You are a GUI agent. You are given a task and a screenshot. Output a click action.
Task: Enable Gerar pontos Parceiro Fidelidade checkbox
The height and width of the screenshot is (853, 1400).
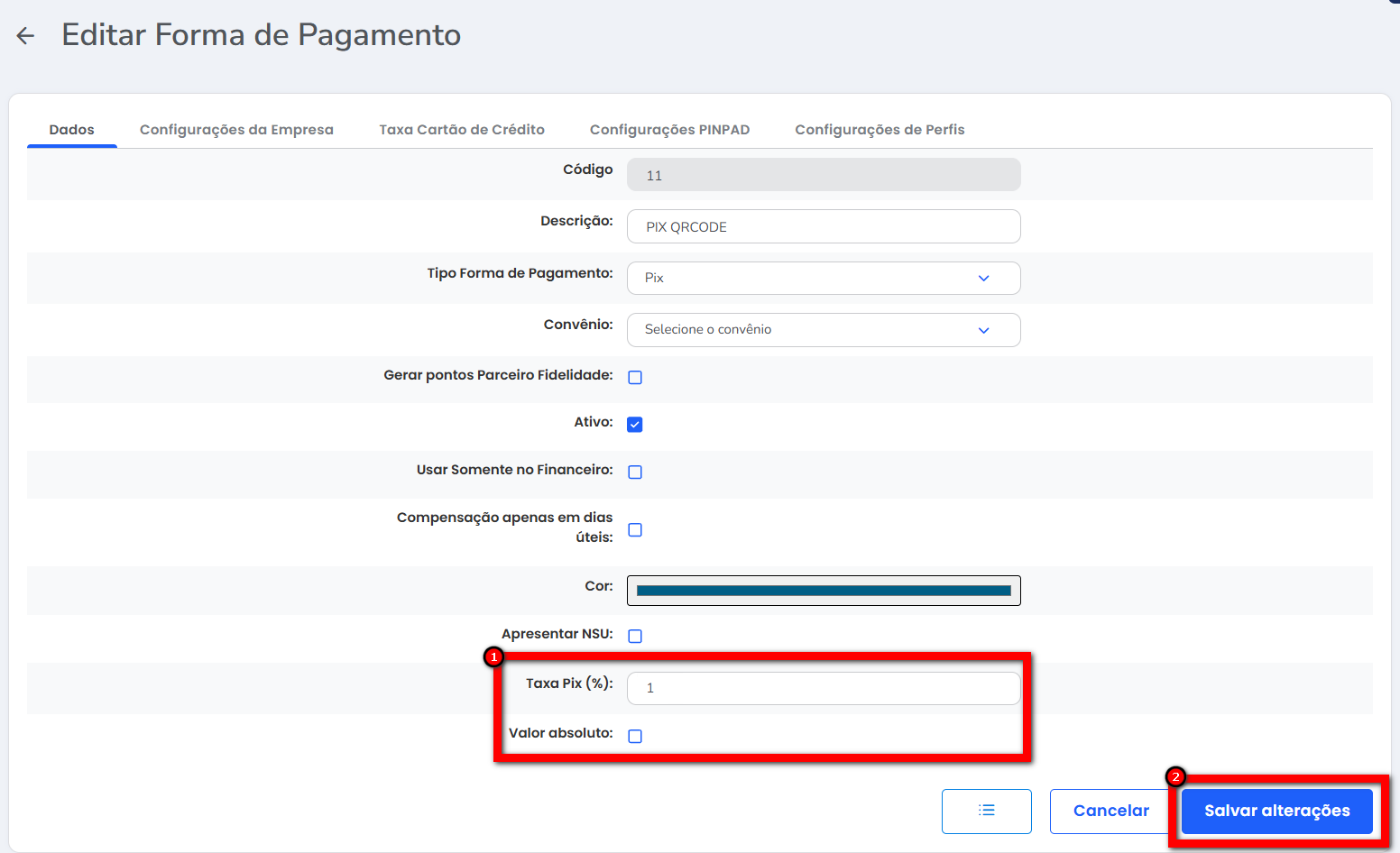tap(635, 378)
